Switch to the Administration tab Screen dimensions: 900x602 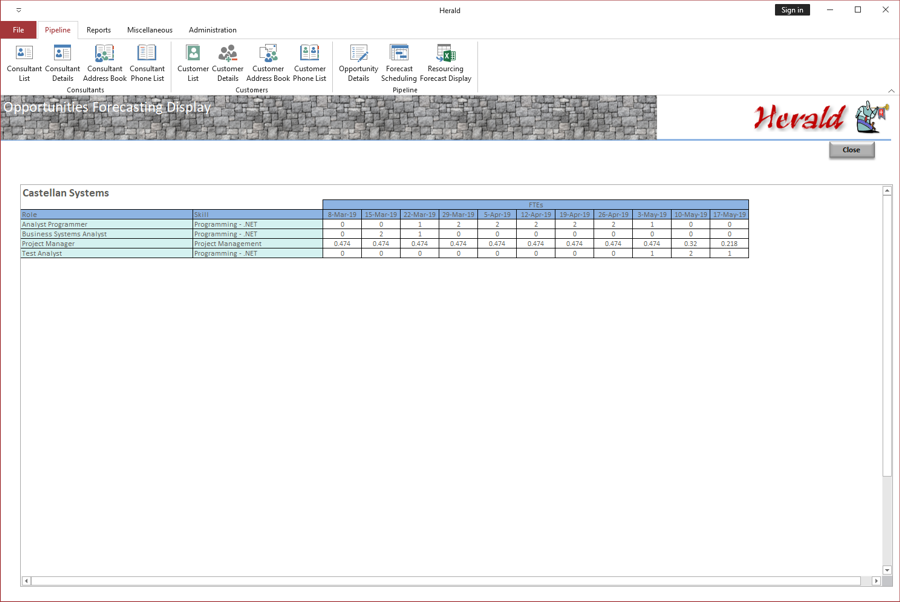212,30
